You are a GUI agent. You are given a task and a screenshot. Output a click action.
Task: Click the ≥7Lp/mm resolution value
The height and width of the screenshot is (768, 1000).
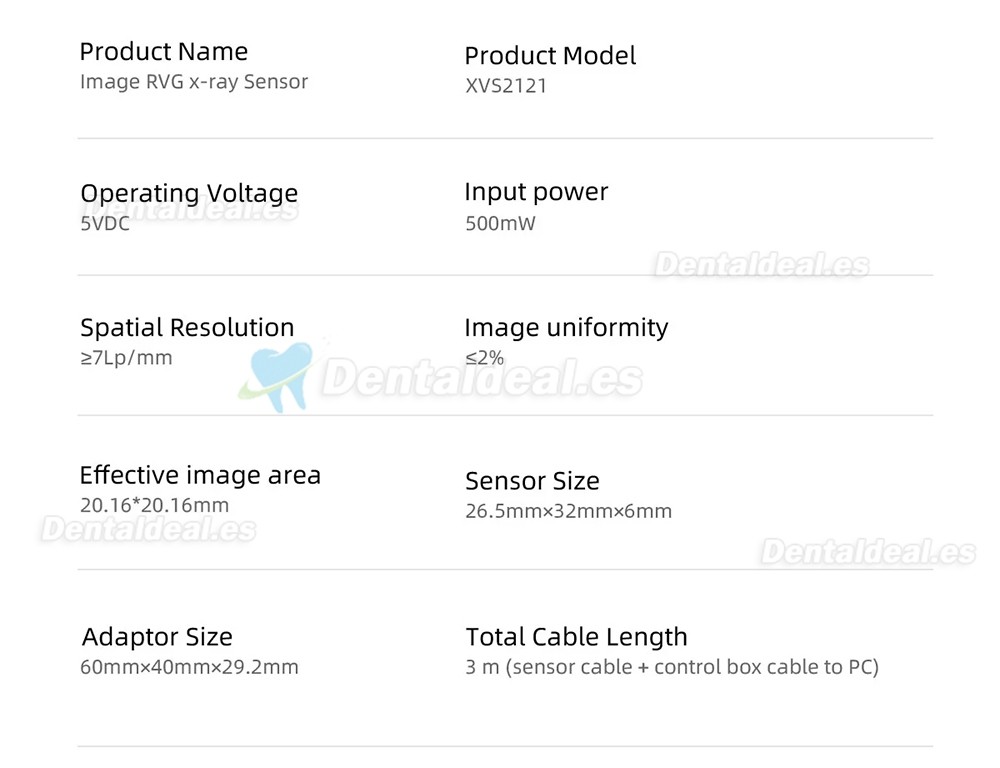[126, 358]
